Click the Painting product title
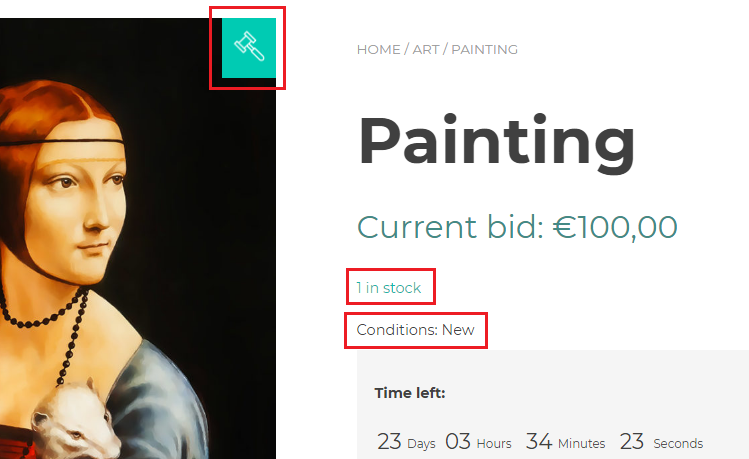The height and width of the screenshot is (459, 749). click(496, 143)
